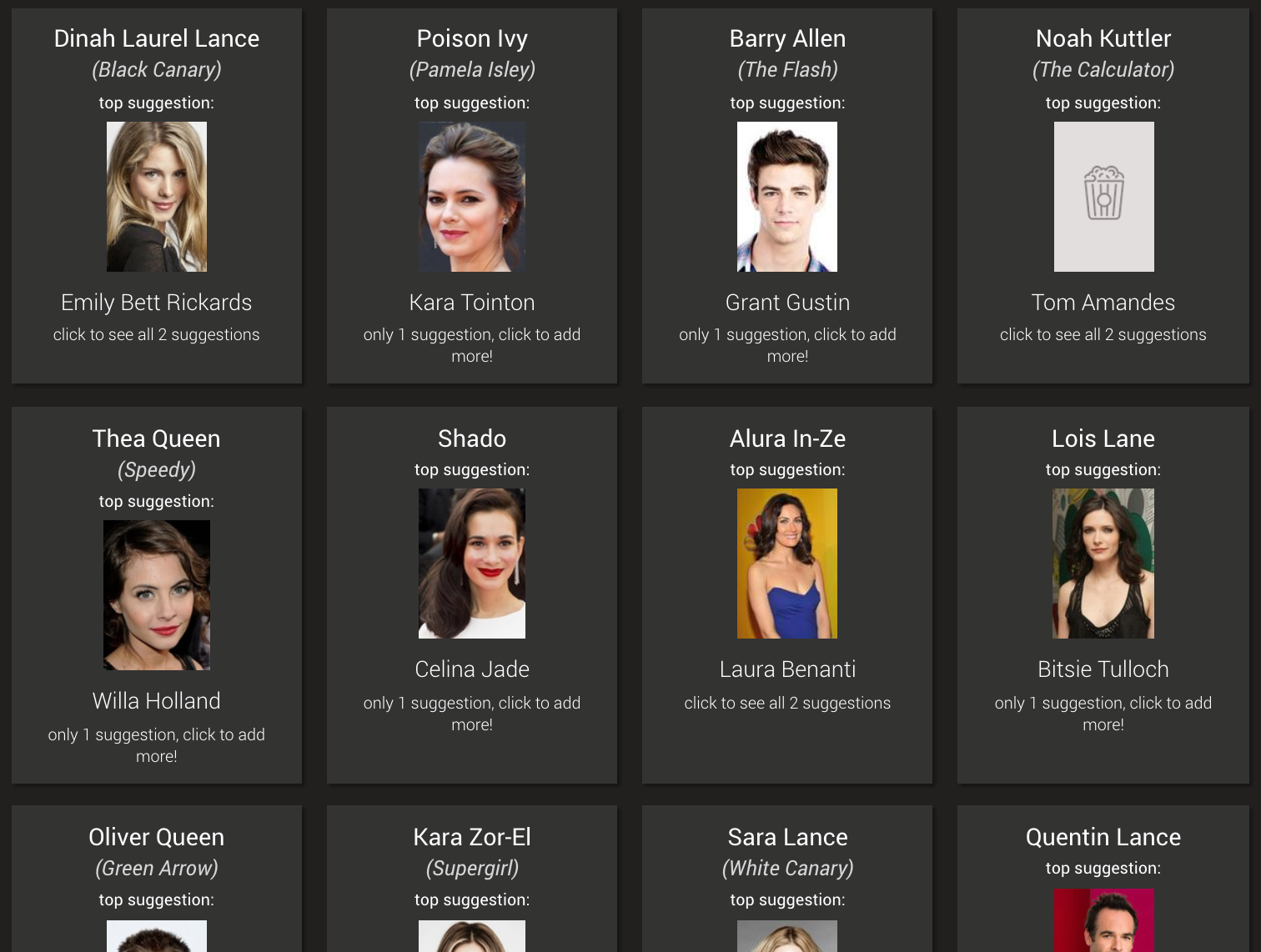The height and width of the screenshot is (952, 1261).
Task: Click the "Dinah Laurel Lance" card title
Action: [x=157, y=38]
